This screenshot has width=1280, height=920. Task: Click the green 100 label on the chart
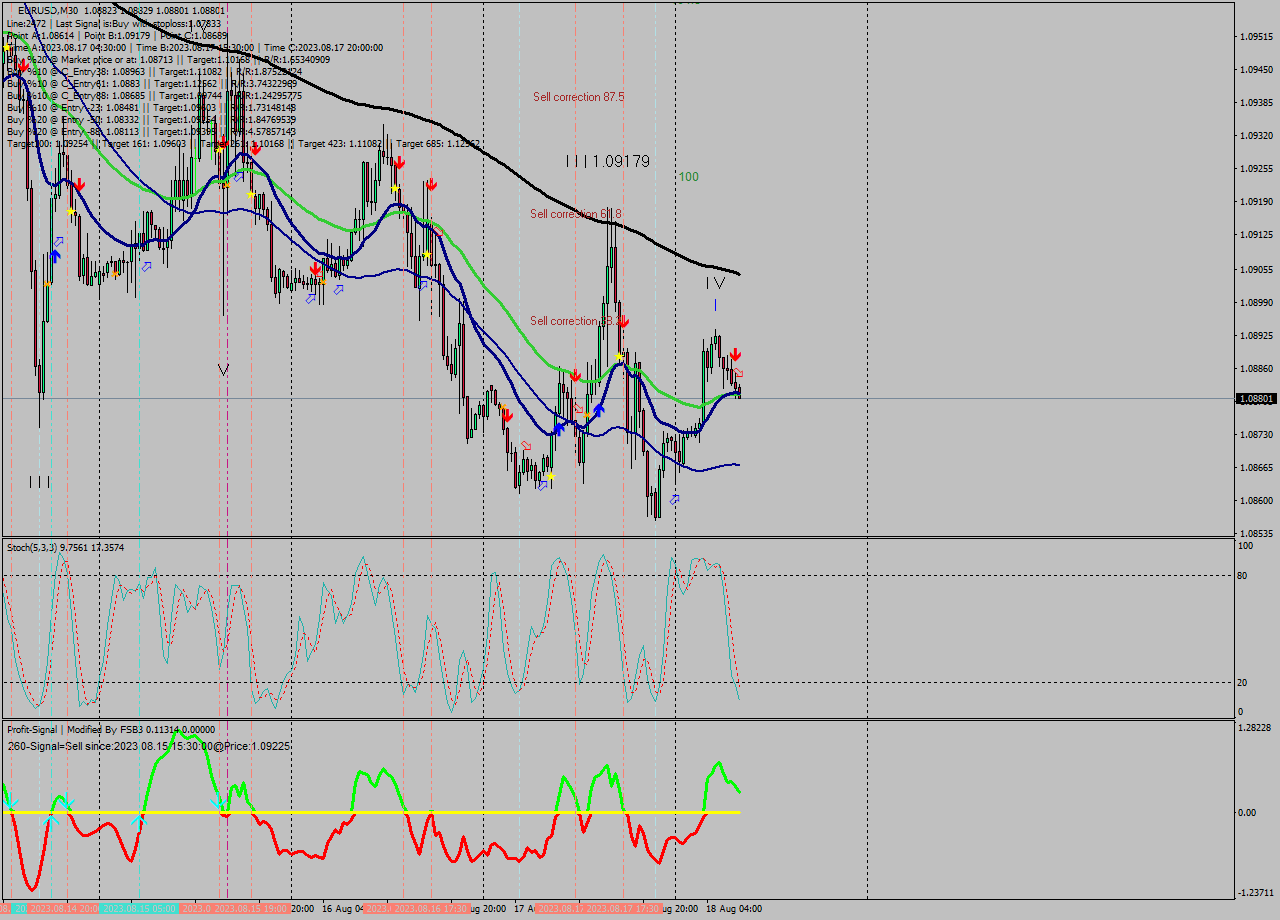(x=688, y=177)
